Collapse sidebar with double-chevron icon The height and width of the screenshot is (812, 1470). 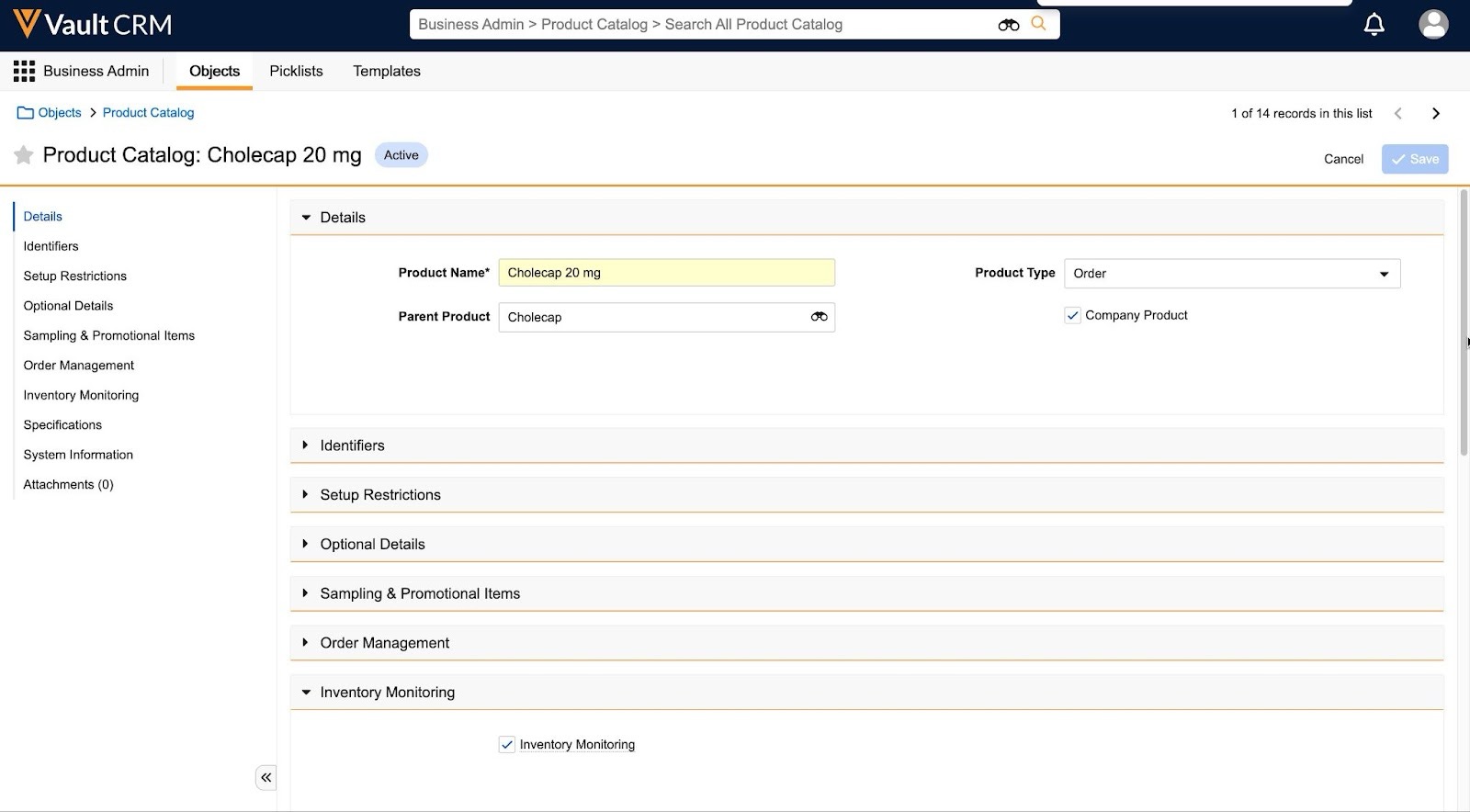pyautogui.click(x=266, y=778)
